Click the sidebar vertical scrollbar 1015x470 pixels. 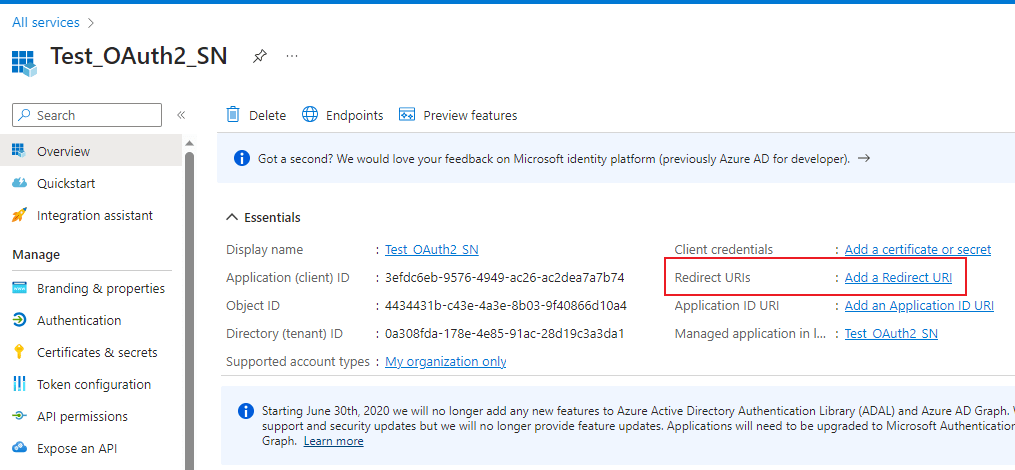pyautogui.click(x=189, y=300)
